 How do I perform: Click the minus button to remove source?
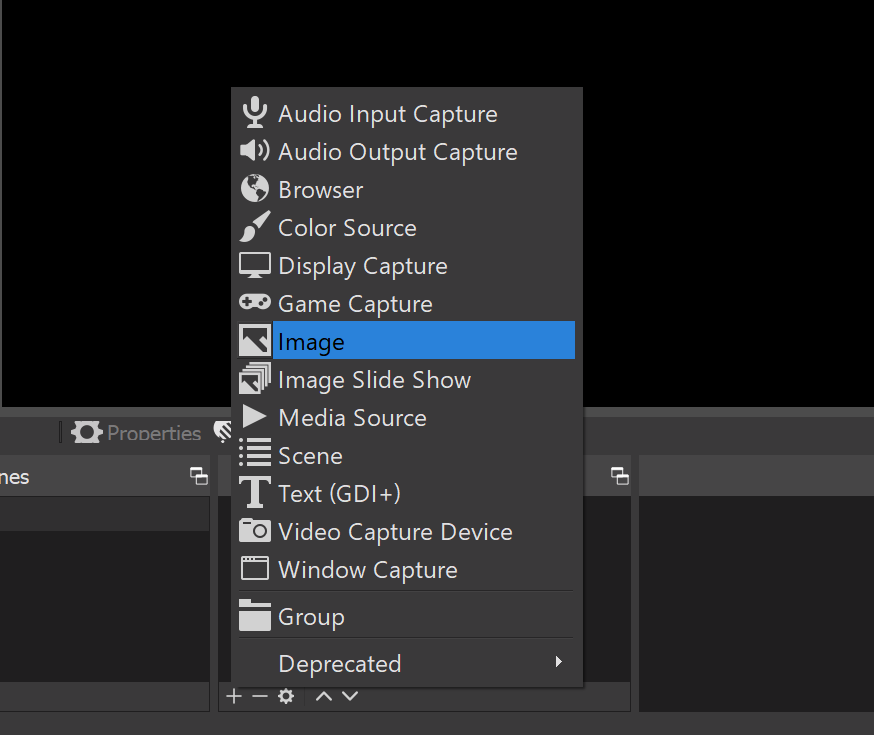point(260,696)
